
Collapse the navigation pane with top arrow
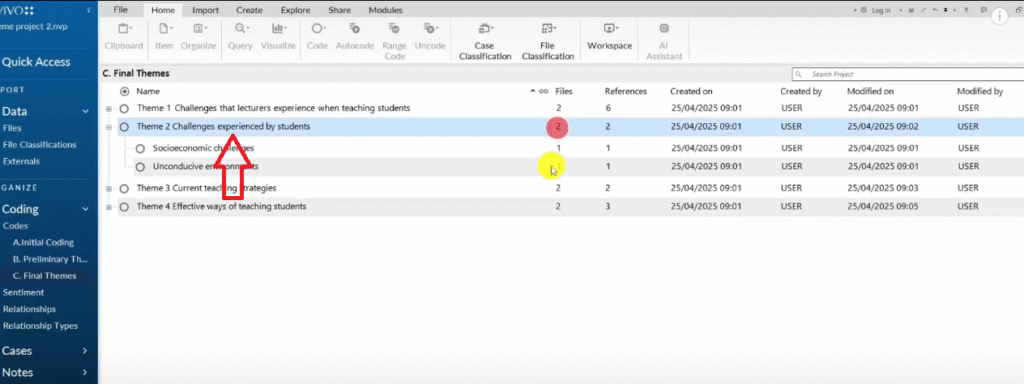(x=89, y=10)
